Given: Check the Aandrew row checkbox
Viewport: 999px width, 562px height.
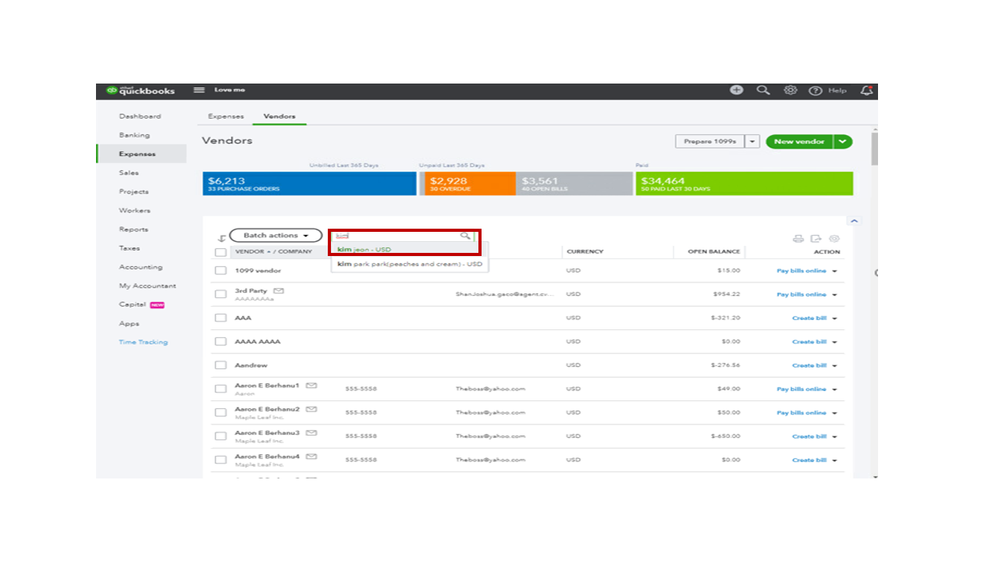Looking at the screenshot, I should [x=220, y=365].
